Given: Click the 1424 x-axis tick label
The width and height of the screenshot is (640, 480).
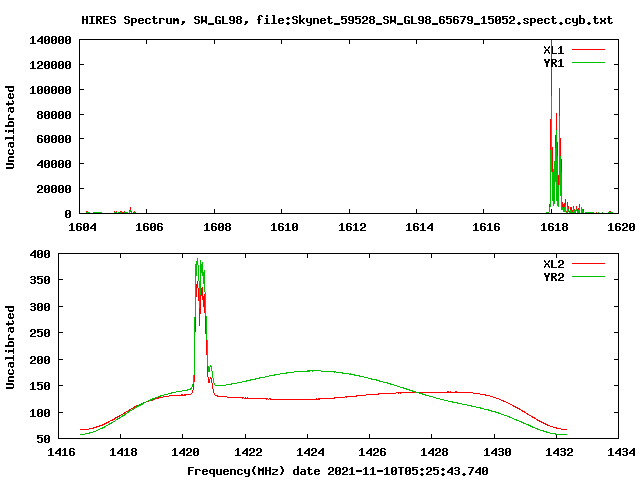Looking at the screenshot, I should (x=310, y=452).
